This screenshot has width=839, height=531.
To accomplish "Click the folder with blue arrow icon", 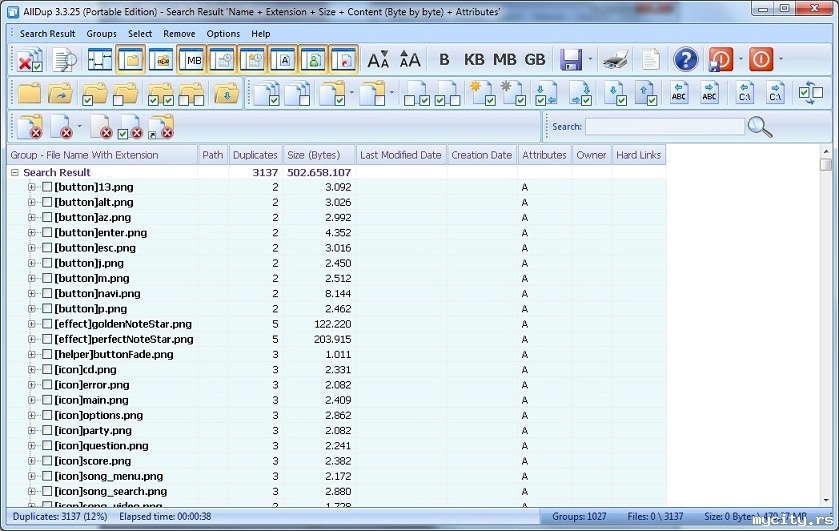I will (x=60, y=93).
